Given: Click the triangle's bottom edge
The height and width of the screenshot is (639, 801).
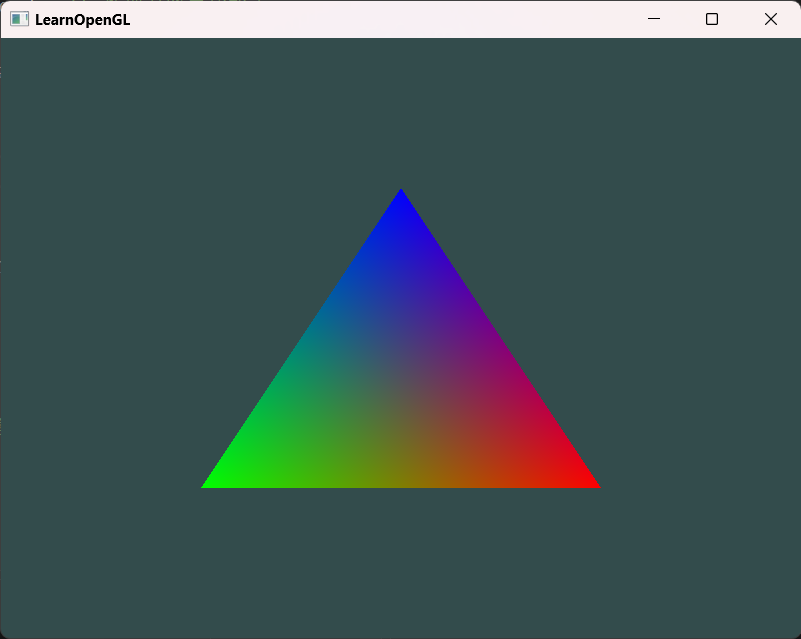Looking at the screenshot, I should coord(400,486).
